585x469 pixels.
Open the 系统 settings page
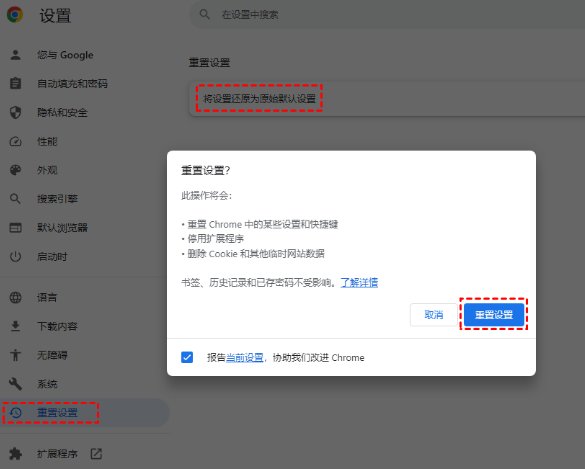pyautogui.click(x=47, y=384)
